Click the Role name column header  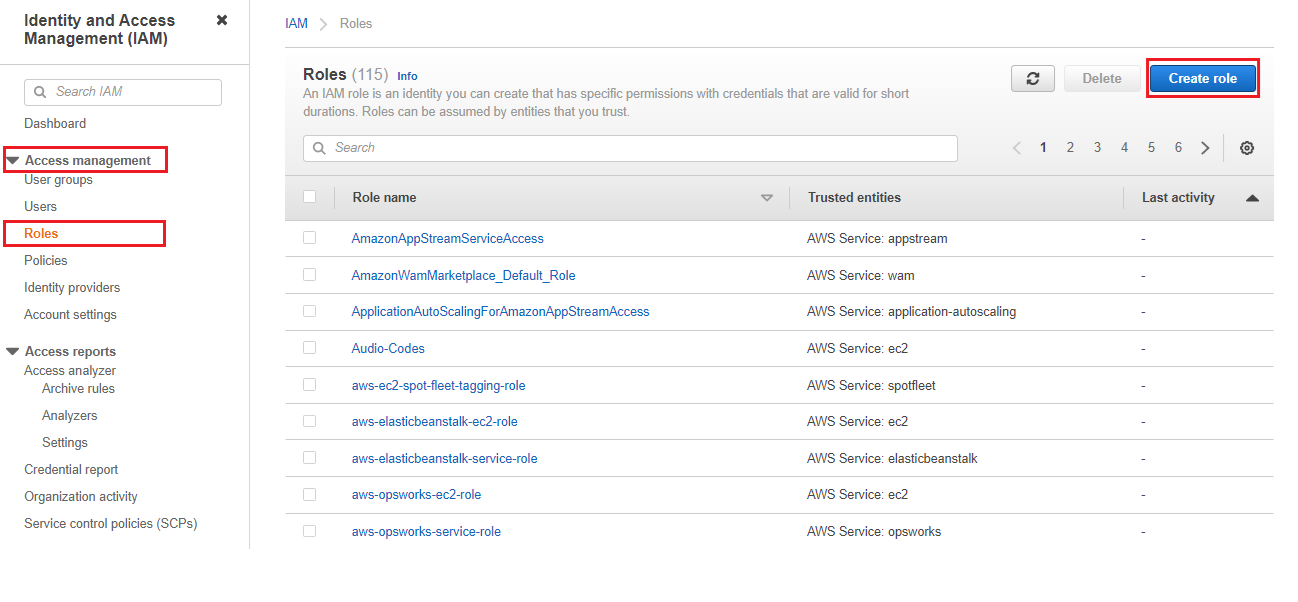pos(384,198)
